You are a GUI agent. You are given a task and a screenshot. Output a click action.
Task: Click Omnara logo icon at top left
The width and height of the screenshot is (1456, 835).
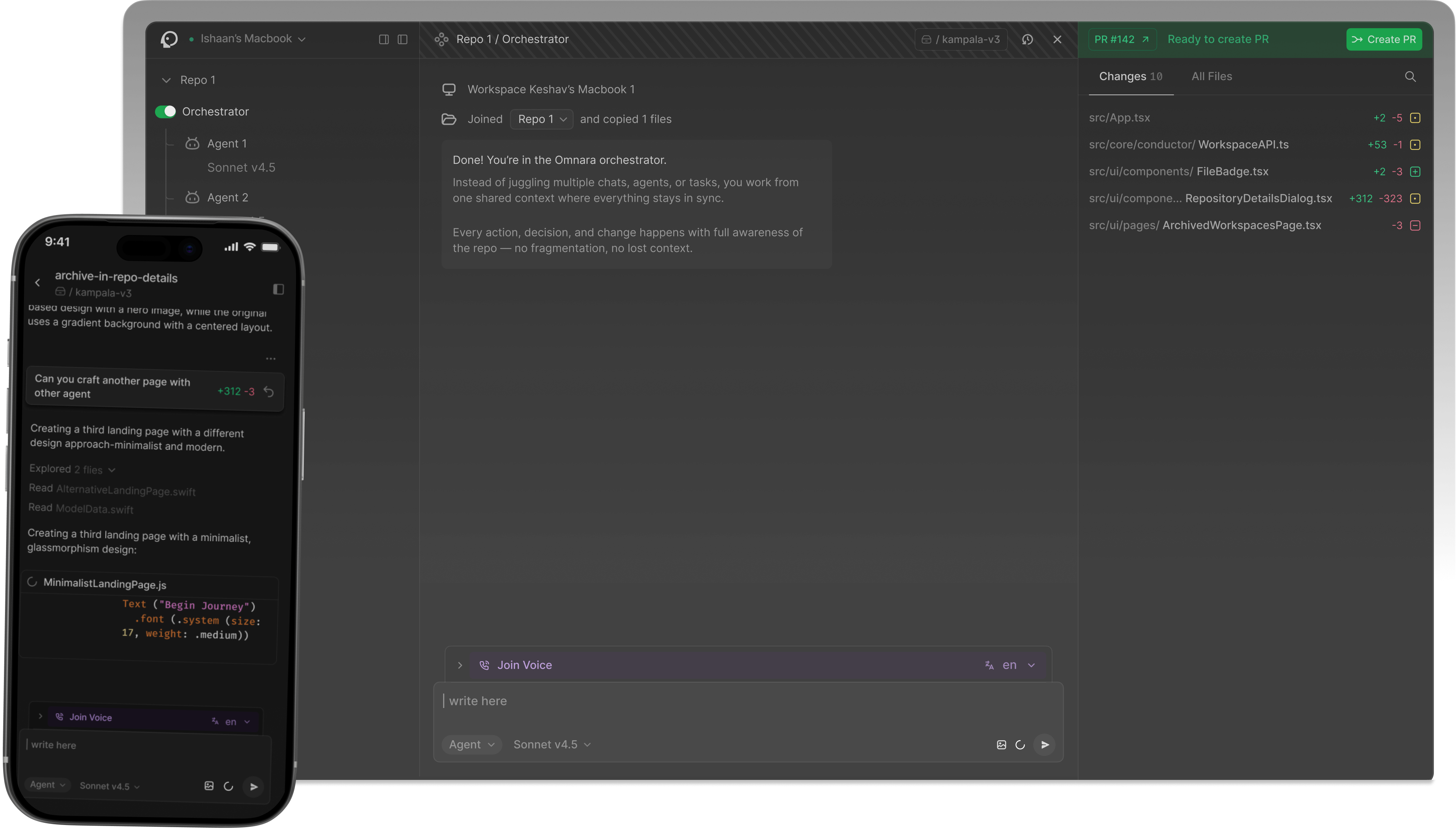169,39
